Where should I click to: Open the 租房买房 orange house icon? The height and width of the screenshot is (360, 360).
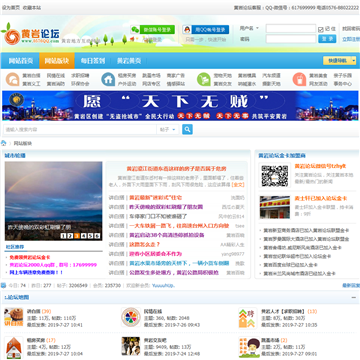click(x=13, y=348)
